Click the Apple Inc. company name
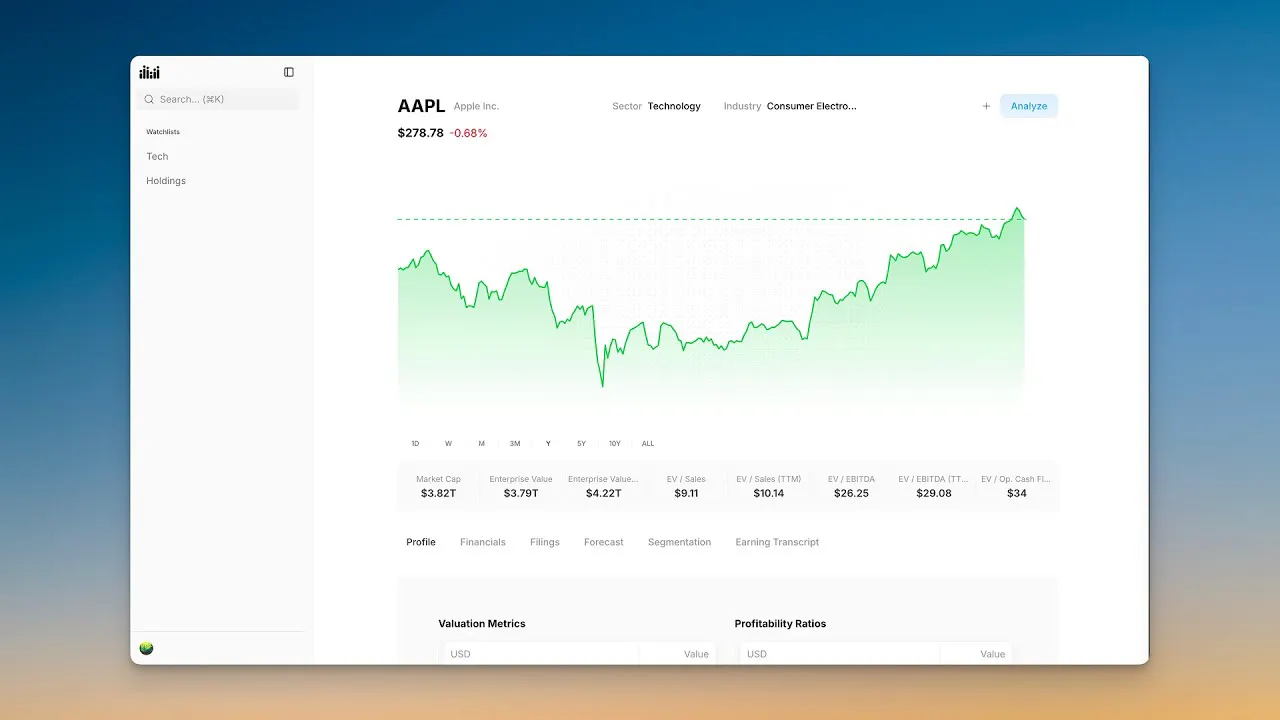The image size is (1280, 720). click(476, 106)
